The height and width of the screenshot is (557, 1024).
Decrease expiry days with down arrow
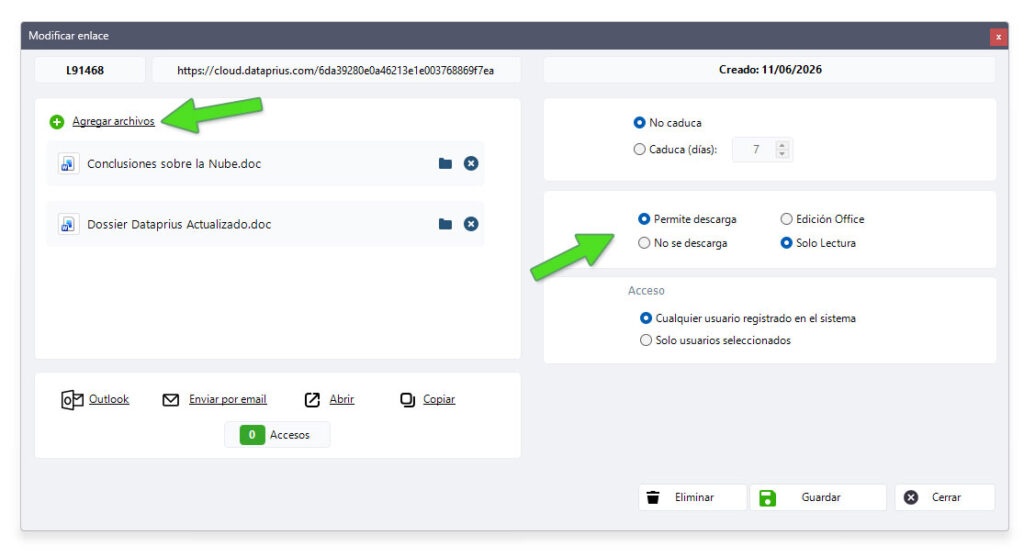click(782, 155)
